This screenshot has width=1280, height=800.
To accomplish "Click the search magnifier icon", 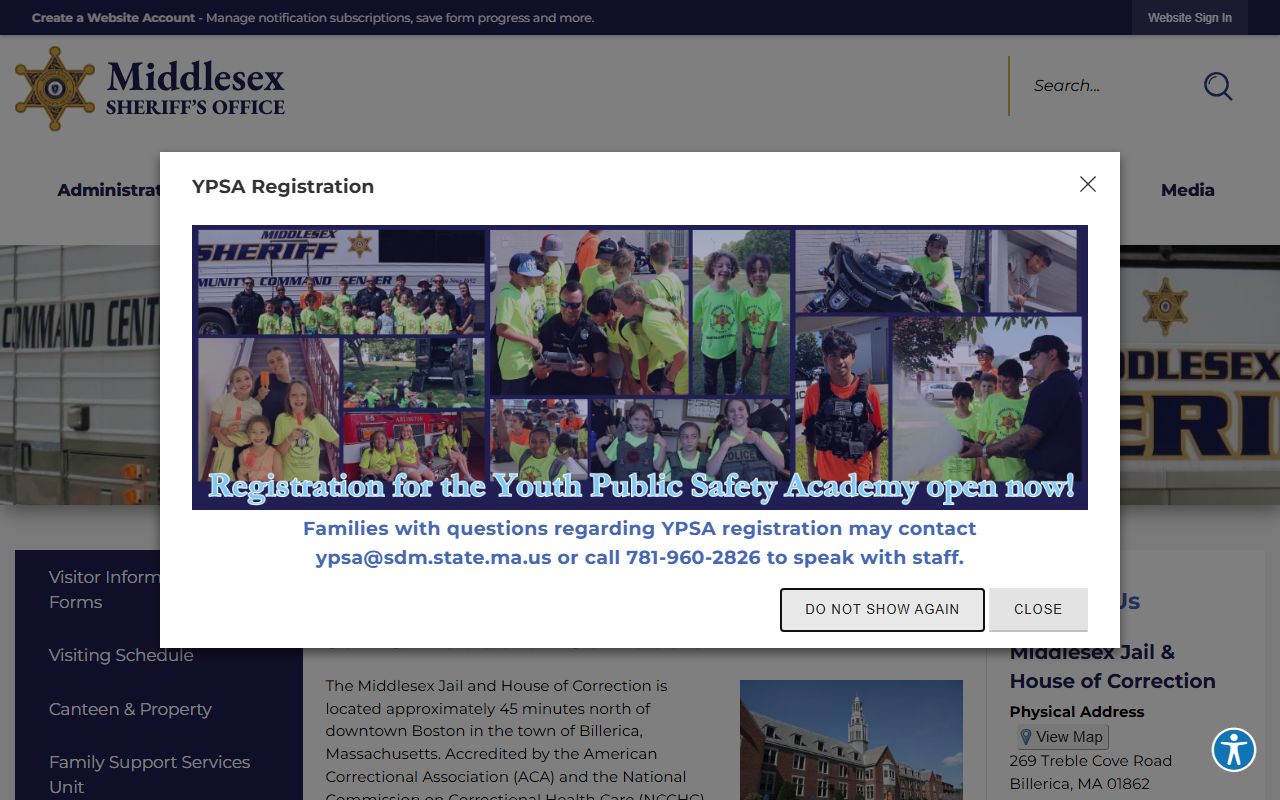I will [x=1218, y=86].
